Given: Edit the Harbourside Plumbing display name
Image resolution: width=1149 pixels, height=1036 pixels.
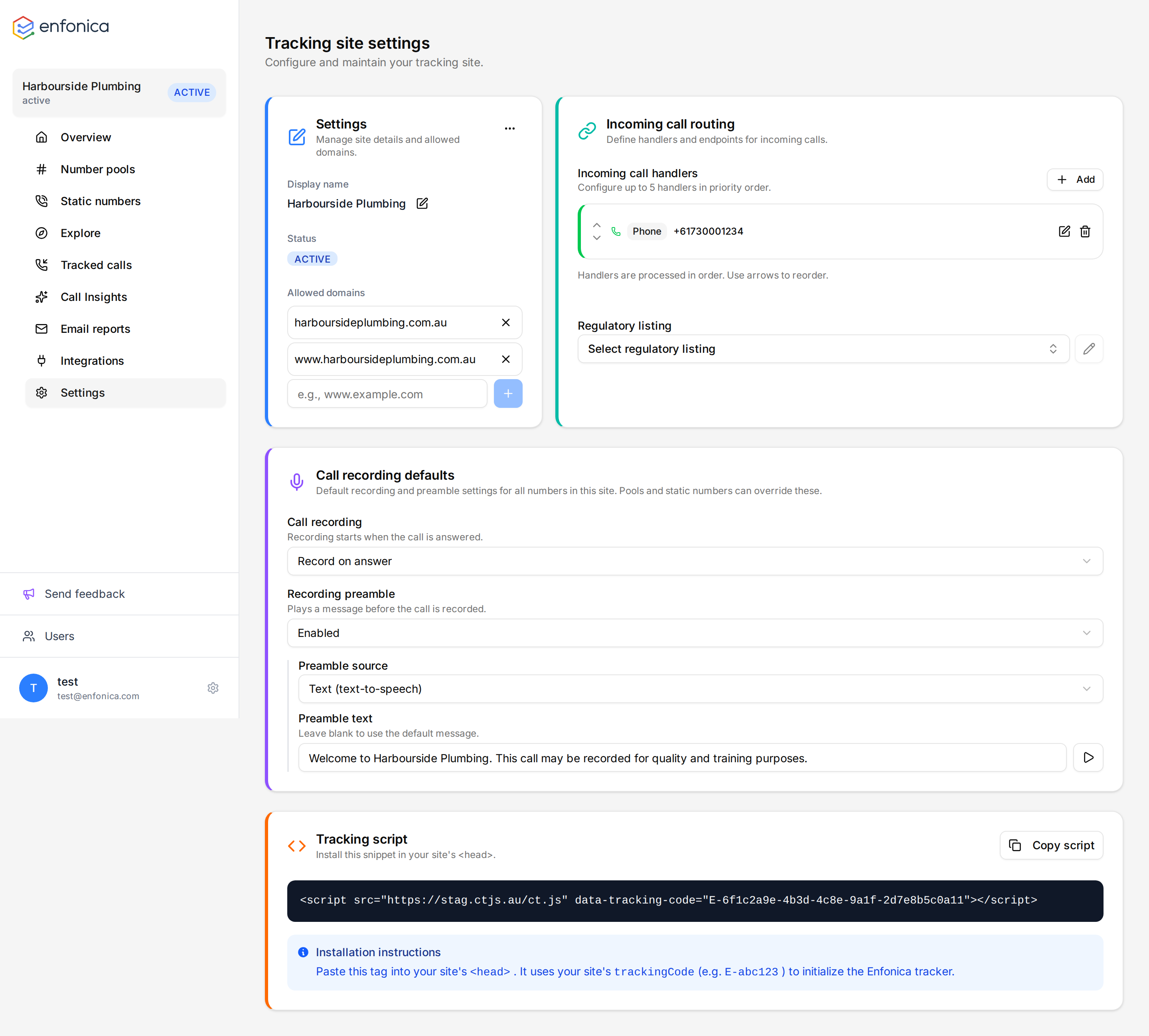Looking at the screenshot, I should 422,203.
